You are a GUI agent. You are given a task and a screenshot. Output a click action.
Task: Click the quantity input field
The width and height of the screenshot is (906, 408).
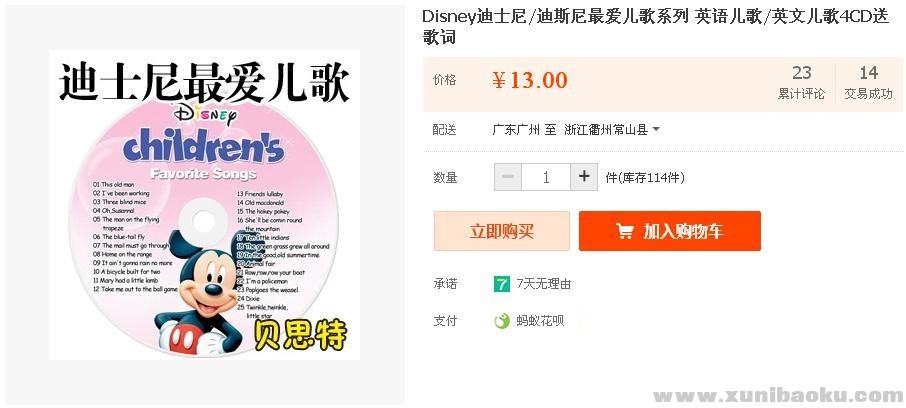pos(546,177)
